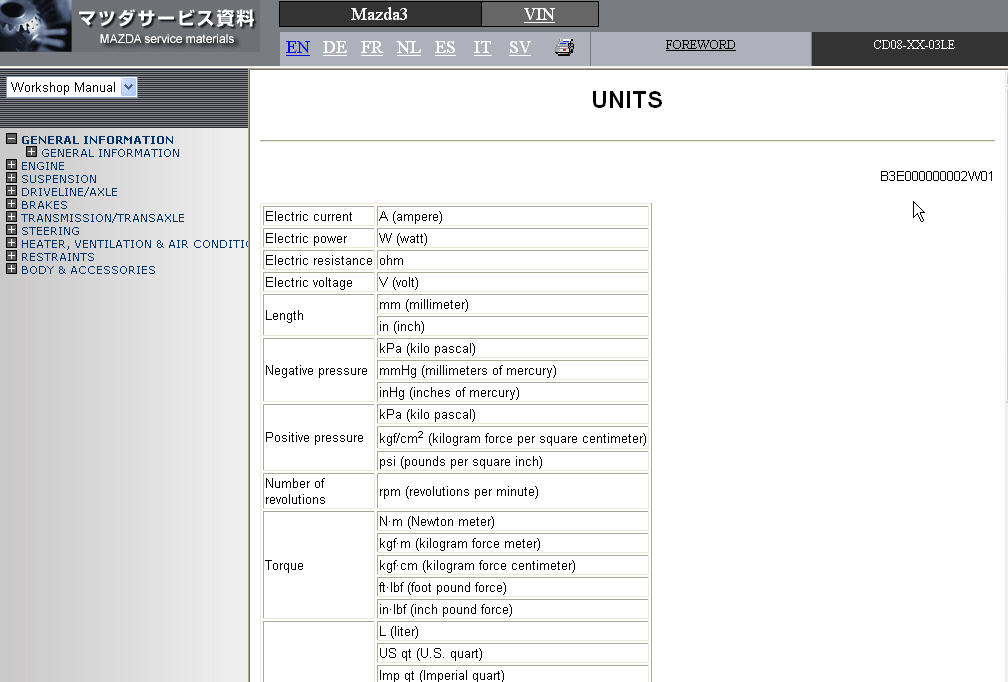Click the 'Negative pressure' table cell
1008x682 pixels.
[x=319, y=370]
